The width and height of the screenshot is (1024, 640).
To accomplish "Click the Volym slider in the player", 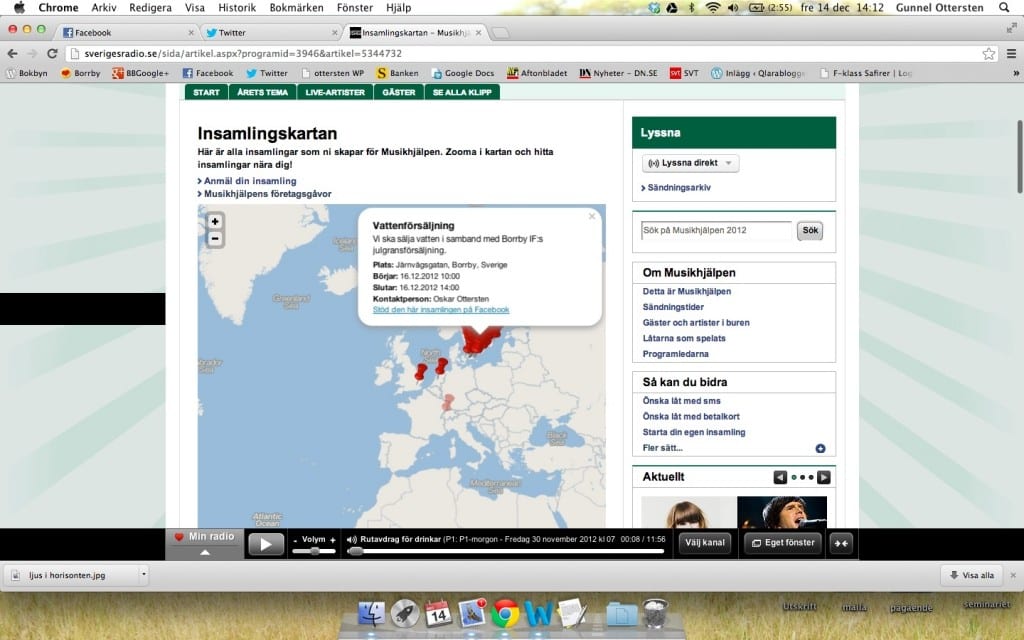I will tap(315, 551).
